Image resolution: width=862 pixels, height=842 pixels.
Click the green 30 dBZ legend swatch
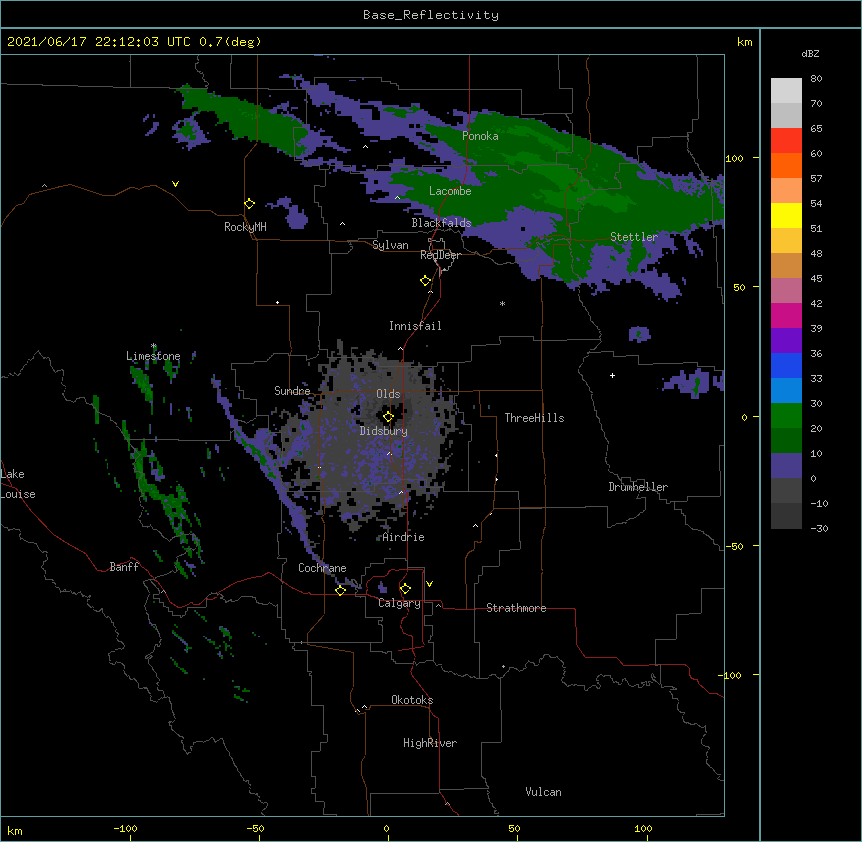[786, 416]
